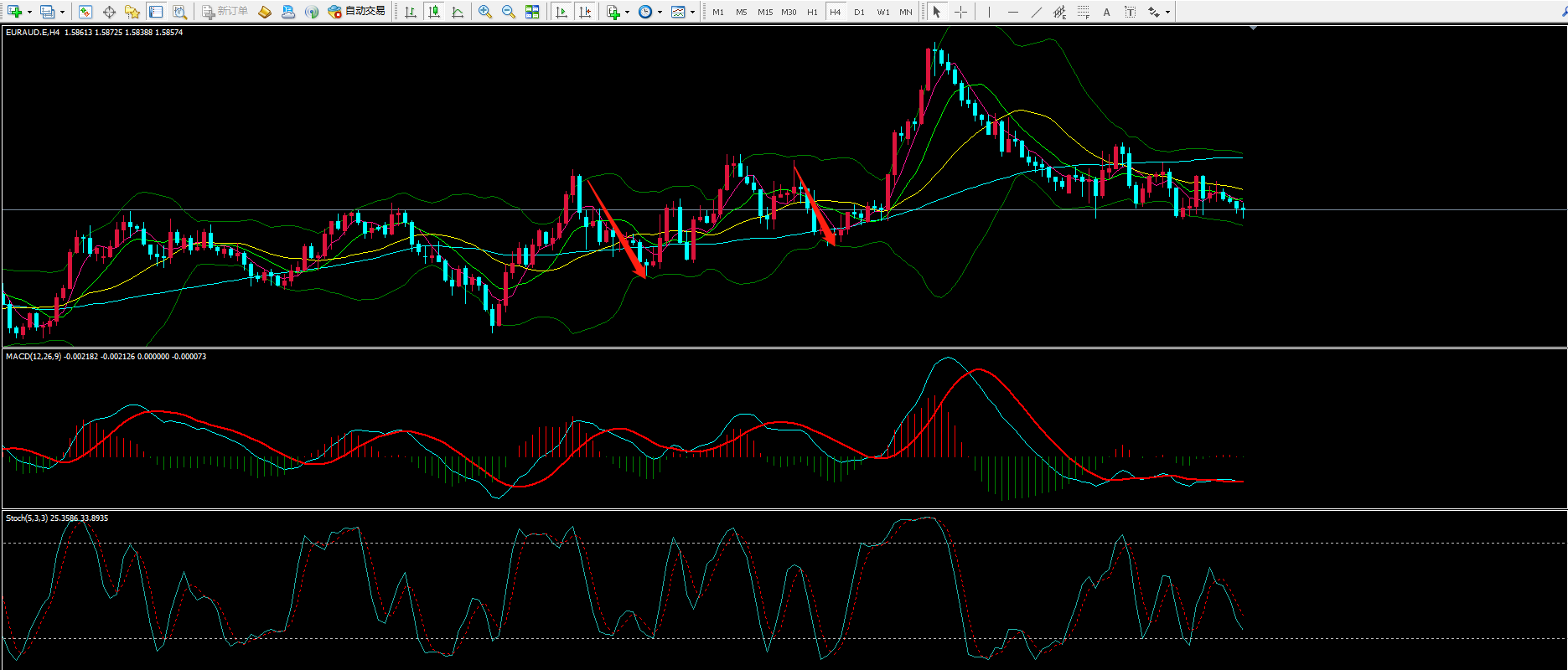Zoom in on the chart
1568x670 pixels.
[x=484, y=12]
